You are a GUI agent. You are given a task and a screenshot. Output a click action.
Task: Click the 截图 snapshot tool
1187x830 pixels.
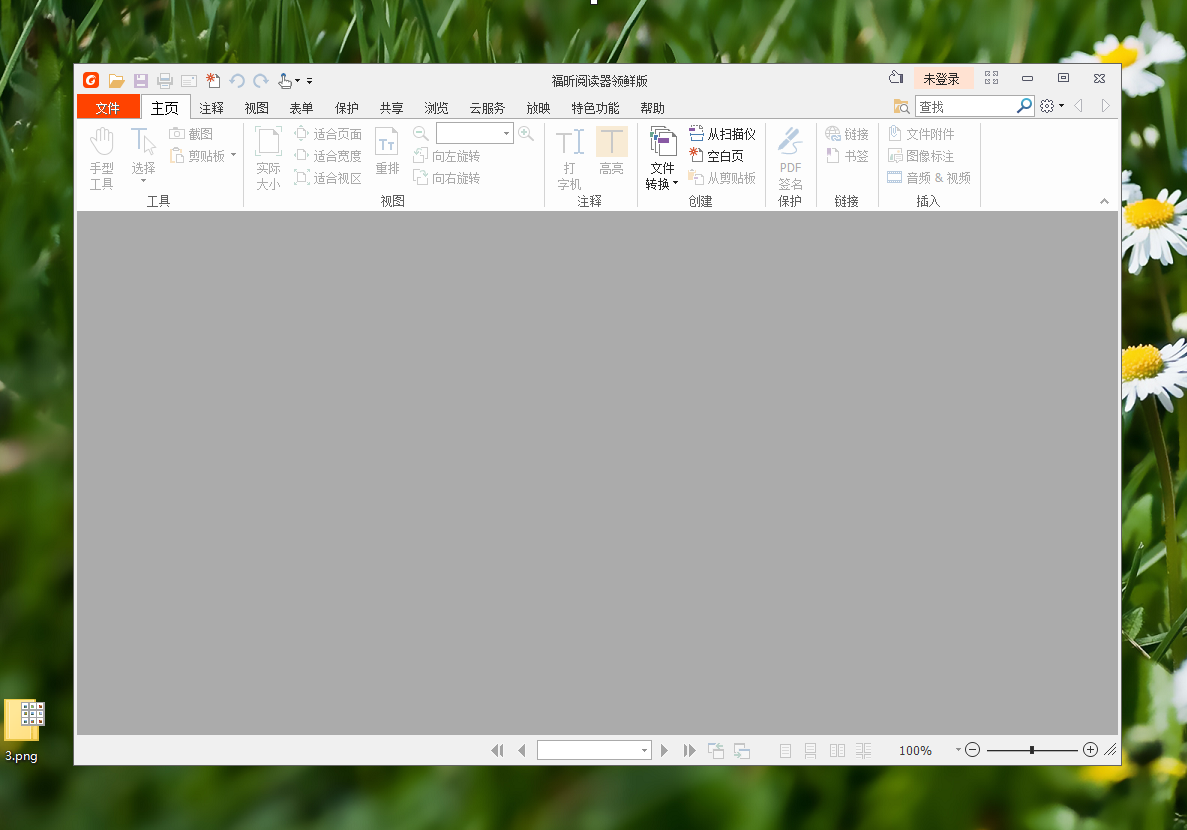click(x=192, y=134)
